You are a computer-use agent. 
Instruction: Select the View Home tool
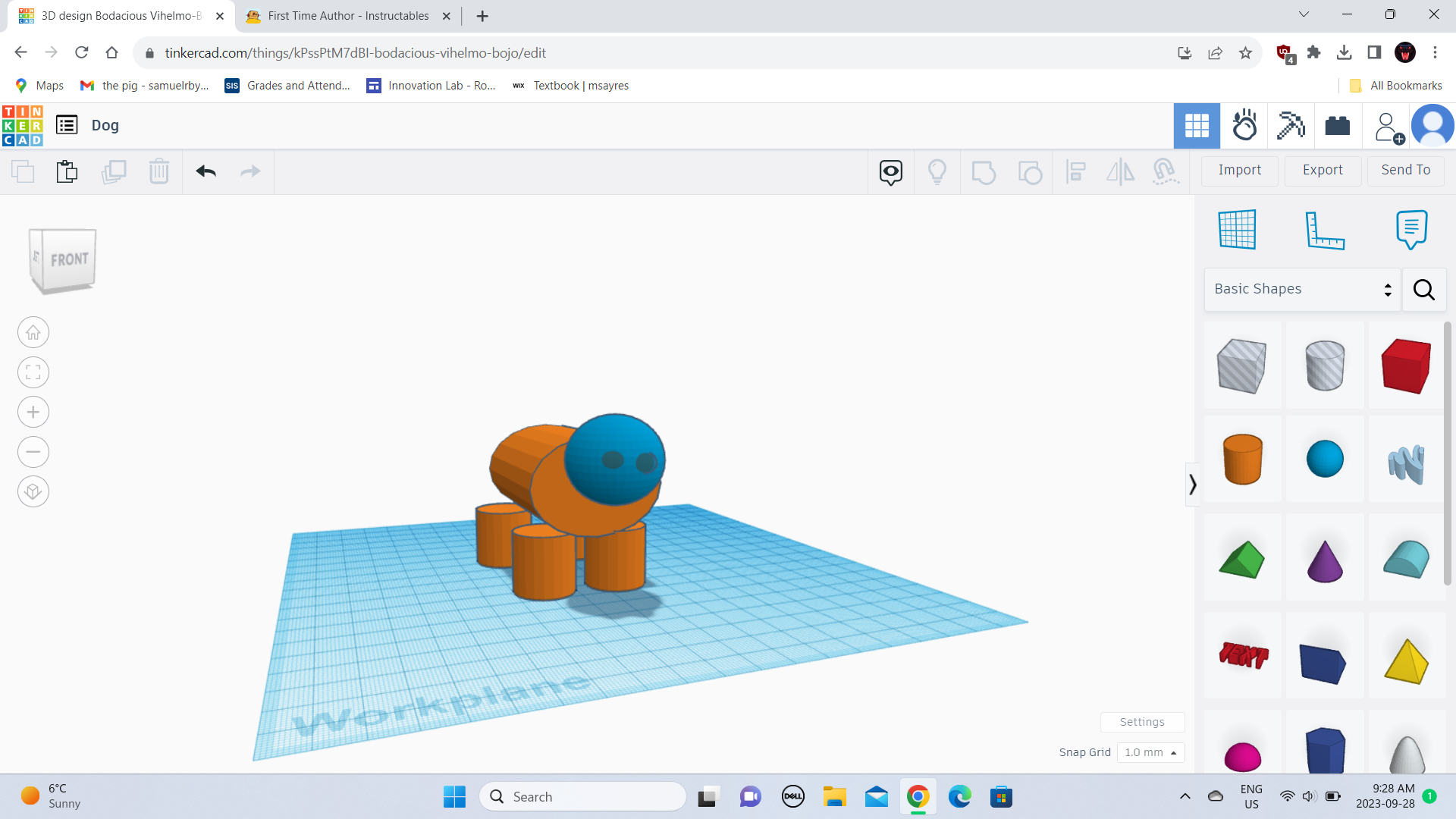(33, 332)
